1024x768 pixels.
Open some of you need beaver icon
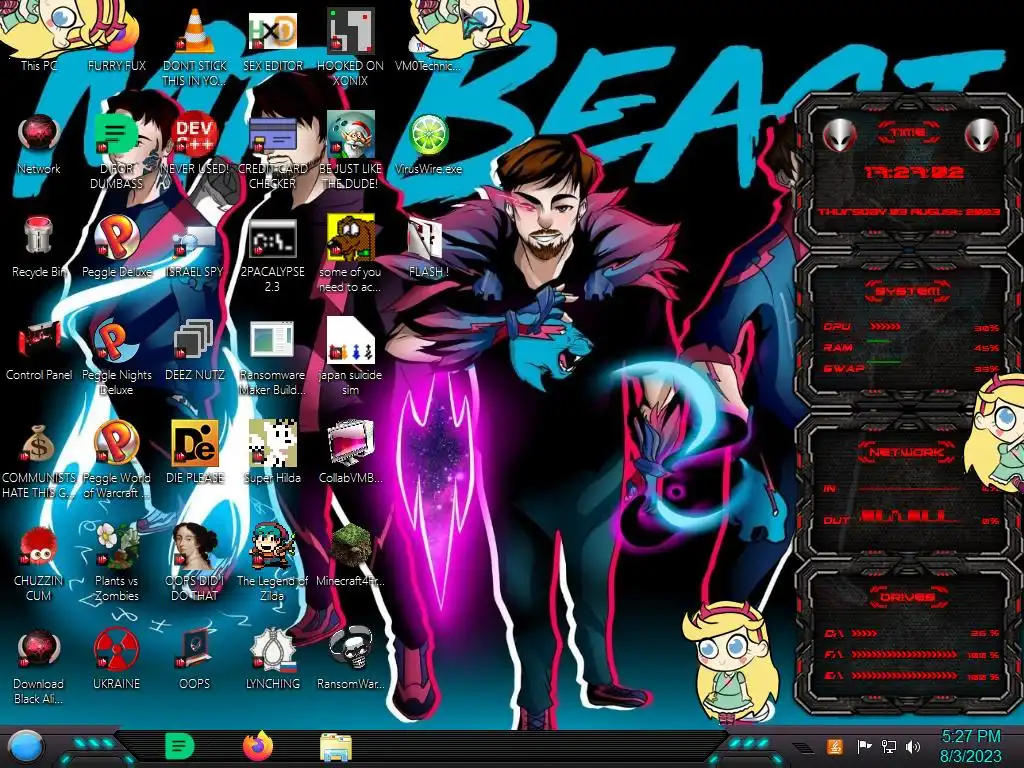[350, 255]
